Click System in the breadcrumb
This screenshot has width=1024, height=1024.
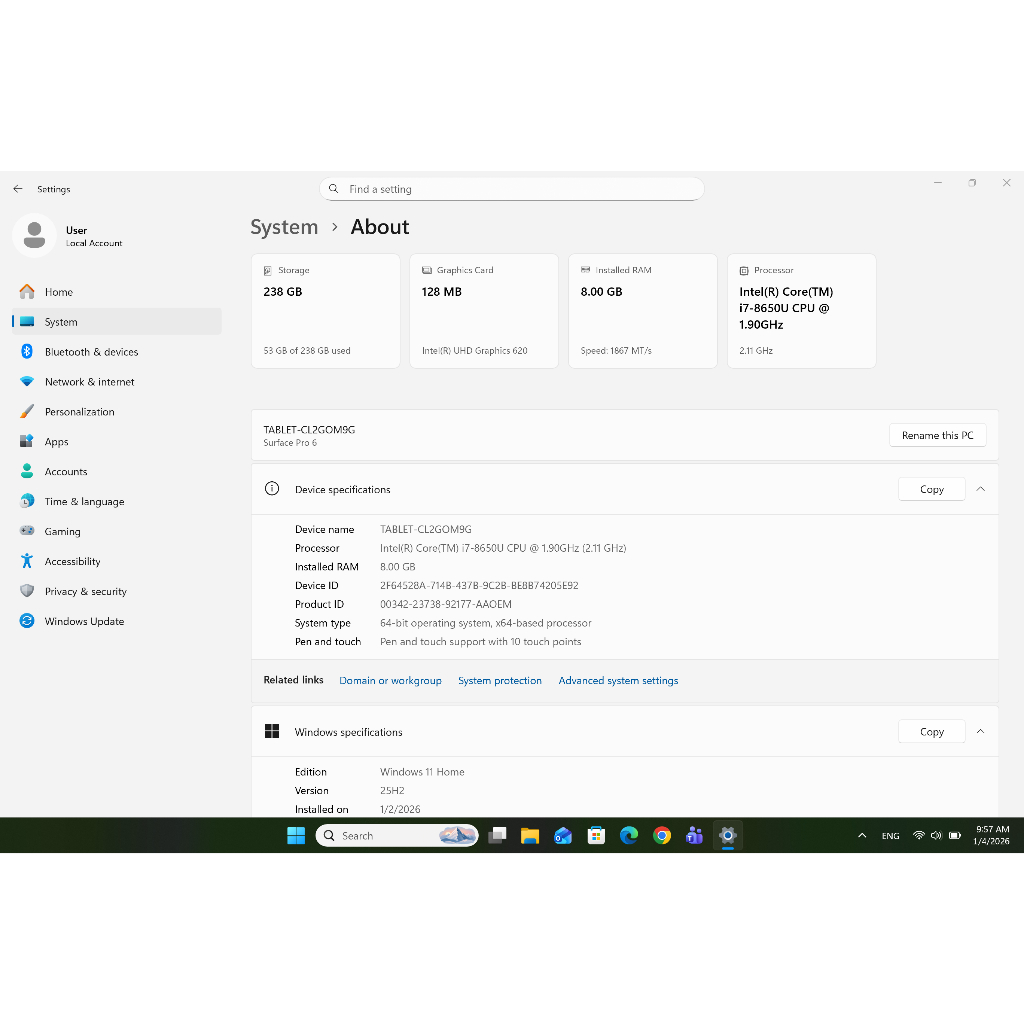[x=284, y=227]
